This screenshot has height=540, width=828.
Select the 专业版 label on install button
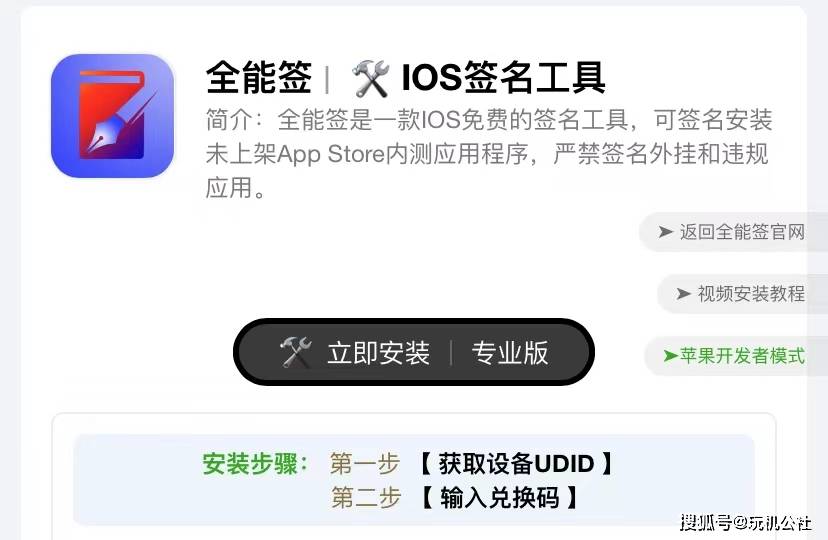tap(510, 353)
